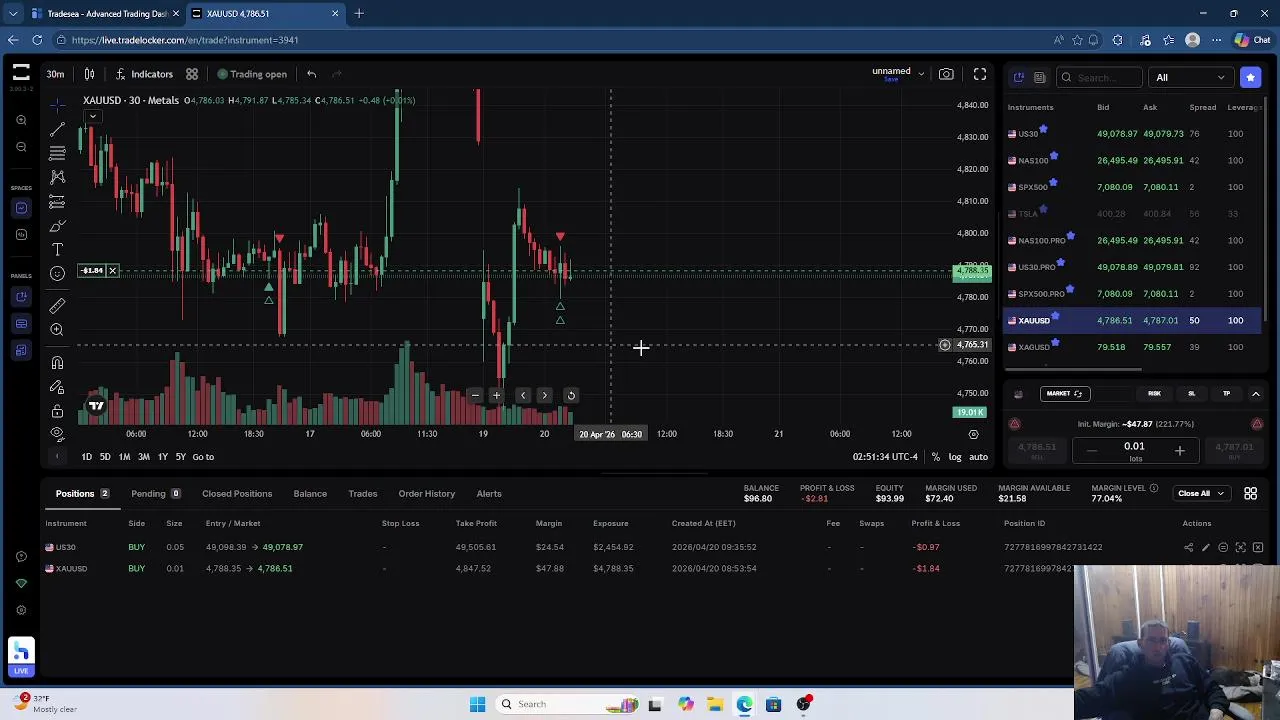Switch to the Order History tab

[427, 494]
